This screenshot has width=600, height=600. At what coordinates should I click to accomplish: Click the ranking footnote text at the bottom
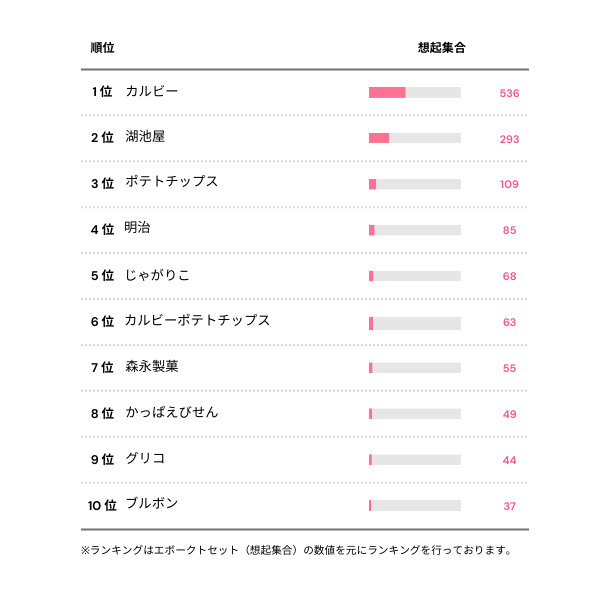[296, 550]
